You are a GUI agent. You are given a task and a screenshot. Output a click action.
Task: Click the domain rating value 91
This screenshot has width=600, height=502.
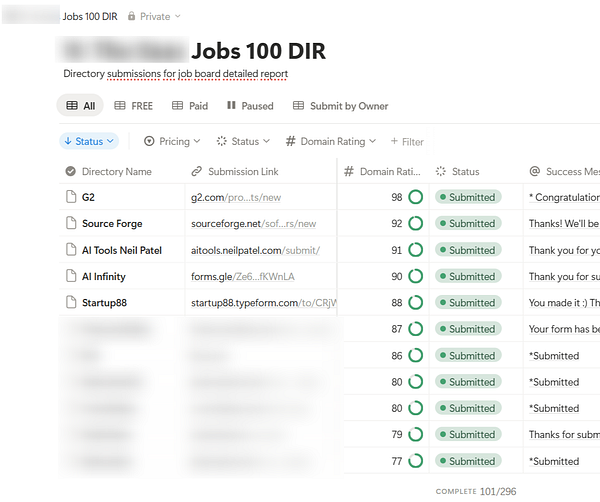397,250
